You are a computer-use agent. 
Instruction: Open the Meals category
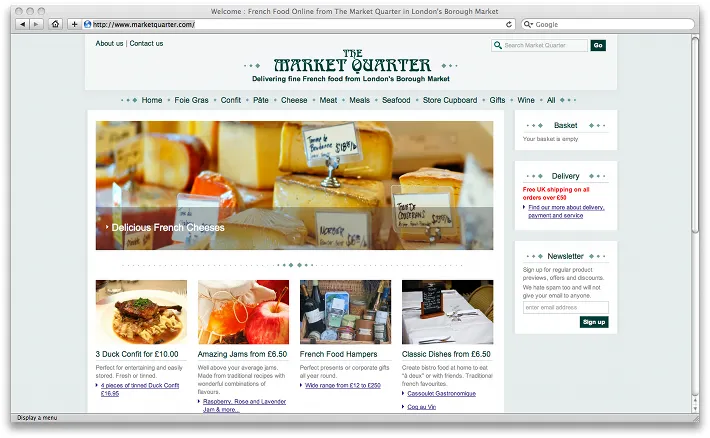[360, 100]
